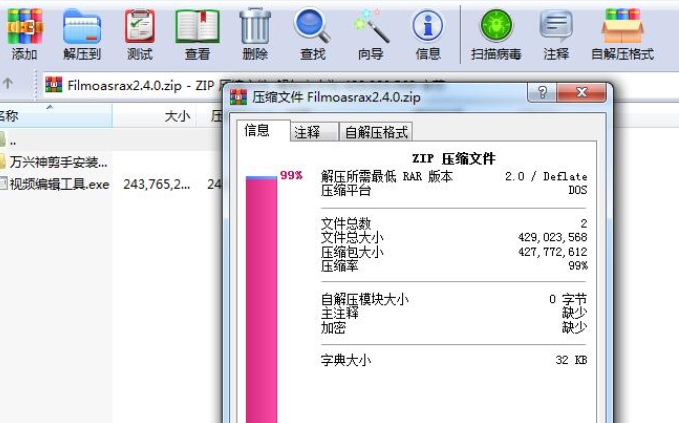The width and height of the screenshot is (679, 423).
Task: Click the pink compression ratio bar
Action: [261, 299]
